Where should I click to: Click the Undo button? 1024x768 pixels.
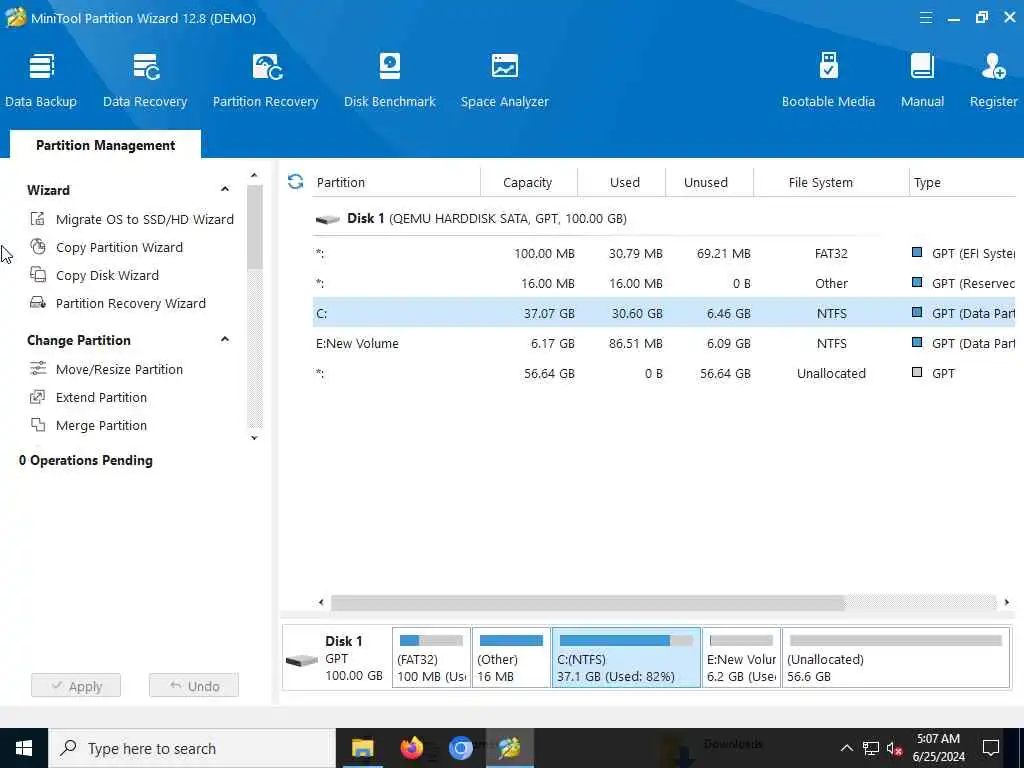coord(194,686)
